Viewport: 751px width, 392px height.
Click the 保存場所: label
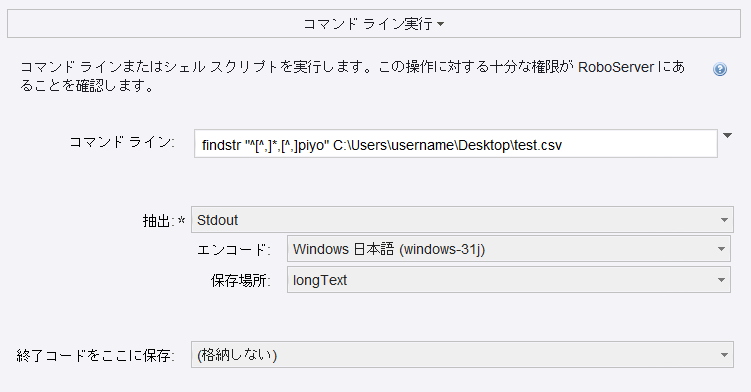pyautogui.click(x=240, y=280)
